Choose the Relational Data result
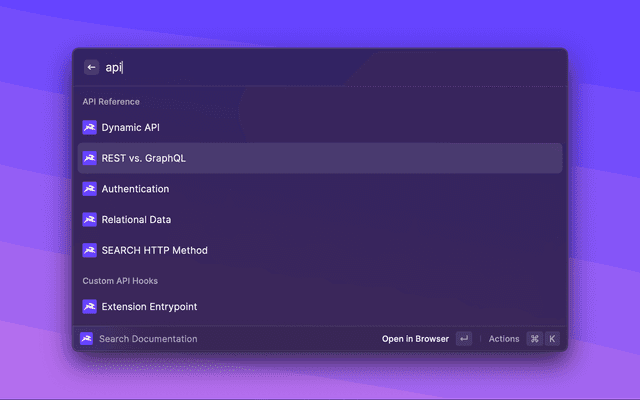The width and height of the screenshot is (640, 400). point(320,220)
